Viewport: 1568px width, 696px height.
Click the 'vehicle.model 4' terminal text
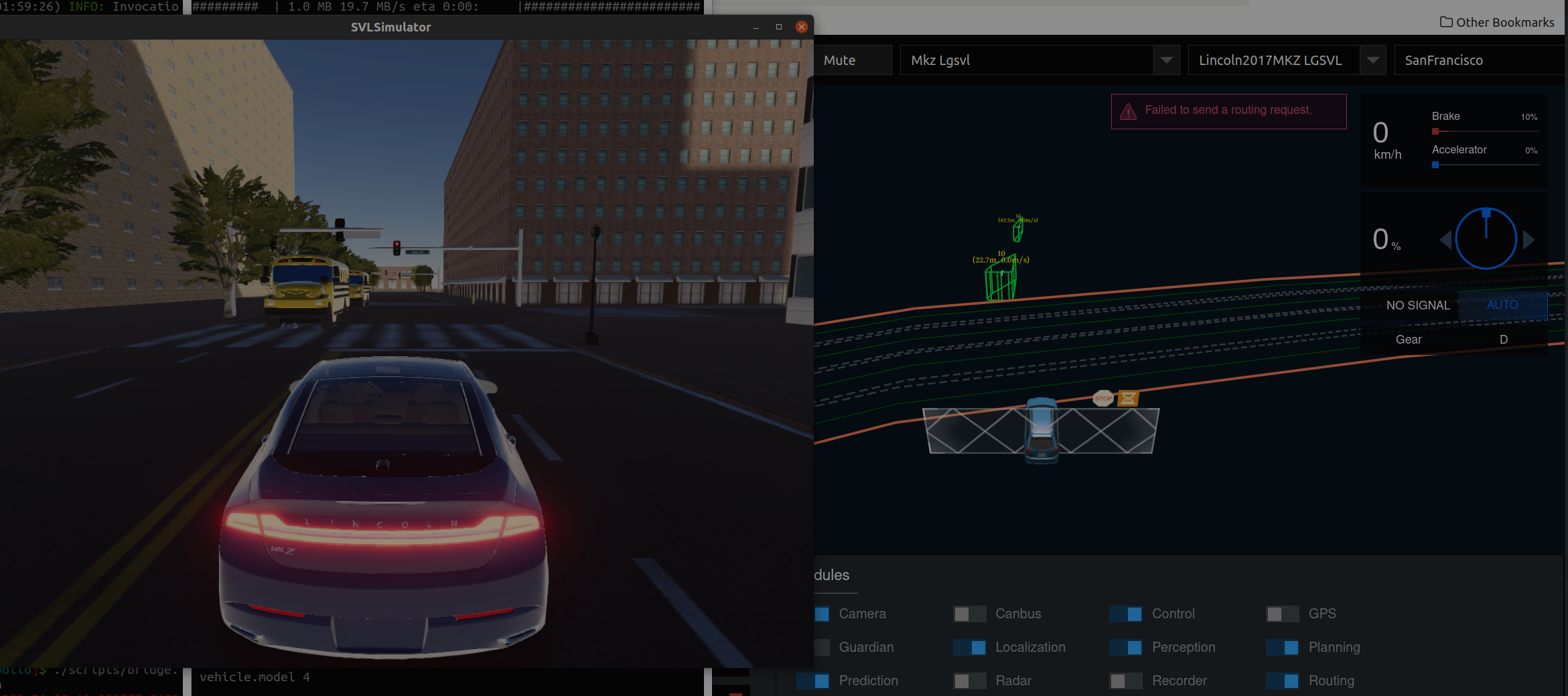coord(255,677)
